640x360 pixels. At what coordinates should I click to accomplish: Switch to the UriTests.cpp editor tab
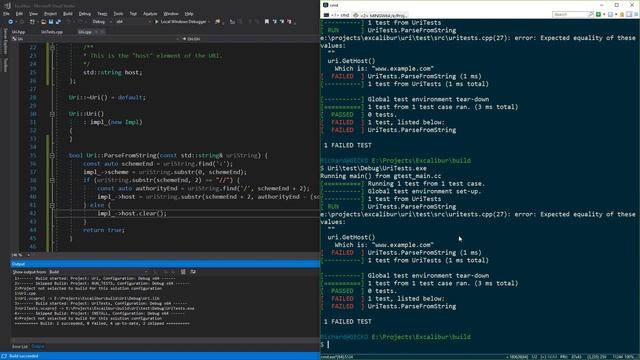click(x=52, y=31)
